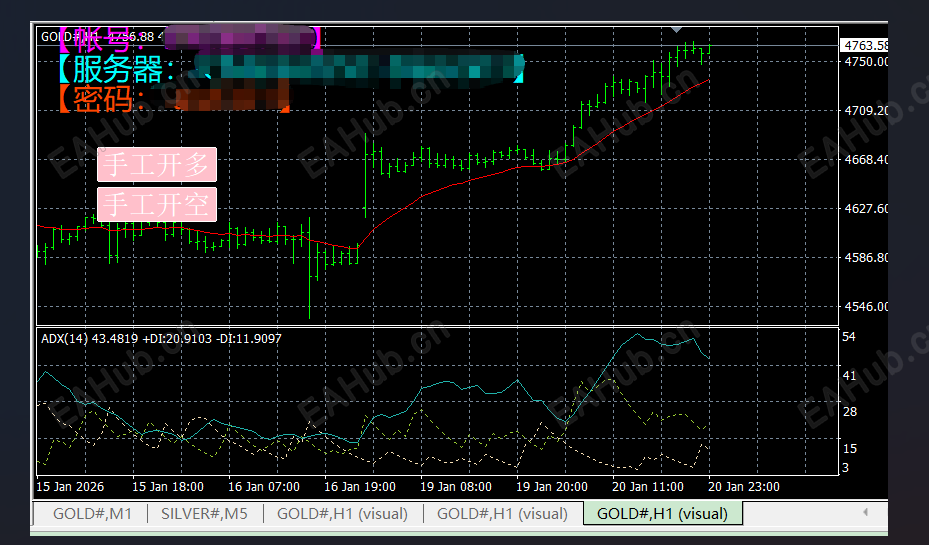Click the ADX scale value 15
Image resolution: width=929 pixels, height=545 pixels.
tap(849, 448)
